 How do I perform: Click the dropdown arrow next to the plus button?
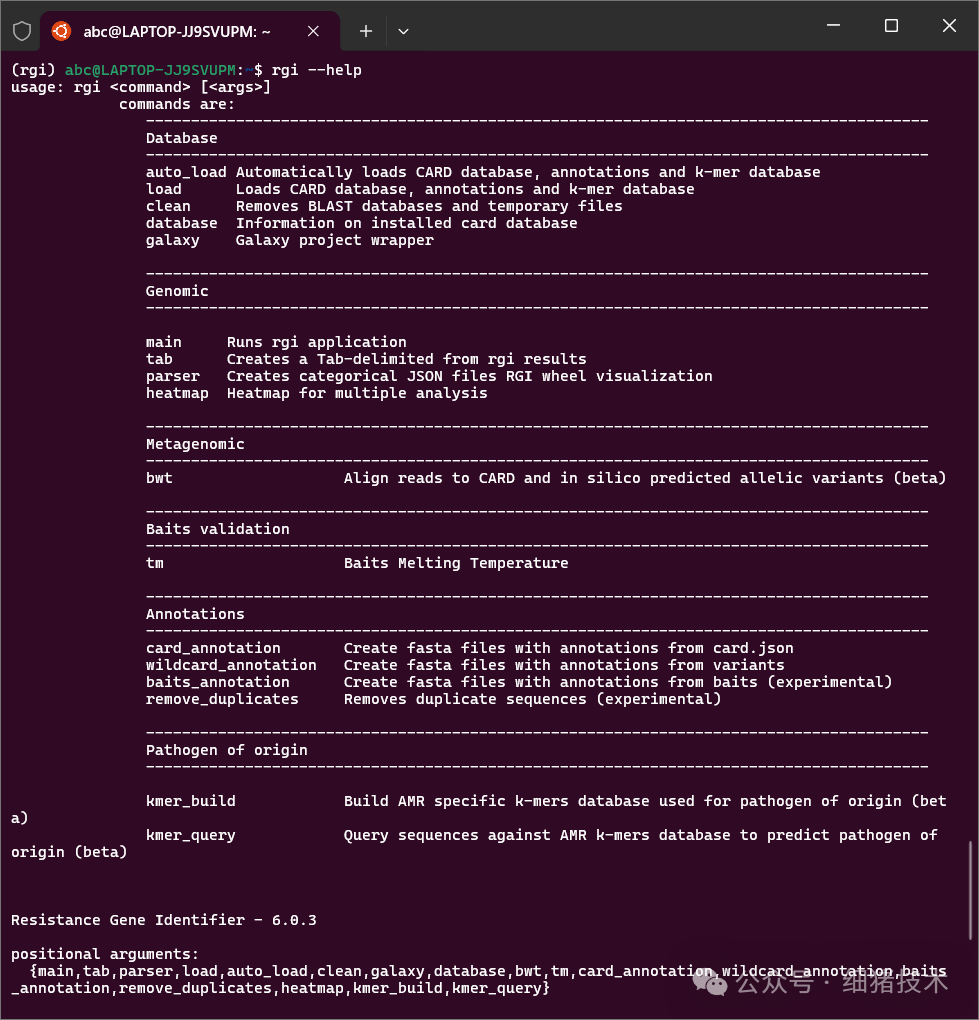pyautogui.click(x=403, y=31)
